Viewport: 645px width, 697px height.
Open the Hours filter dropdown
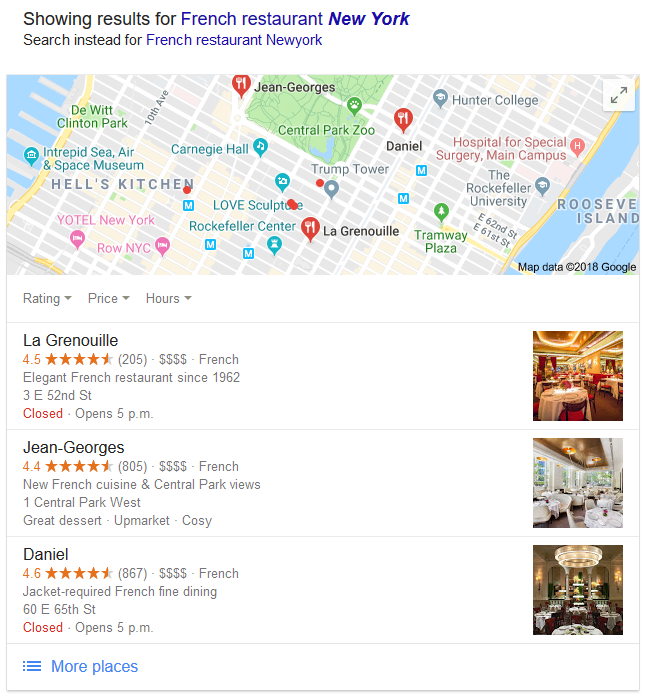[x=168, y=298]
